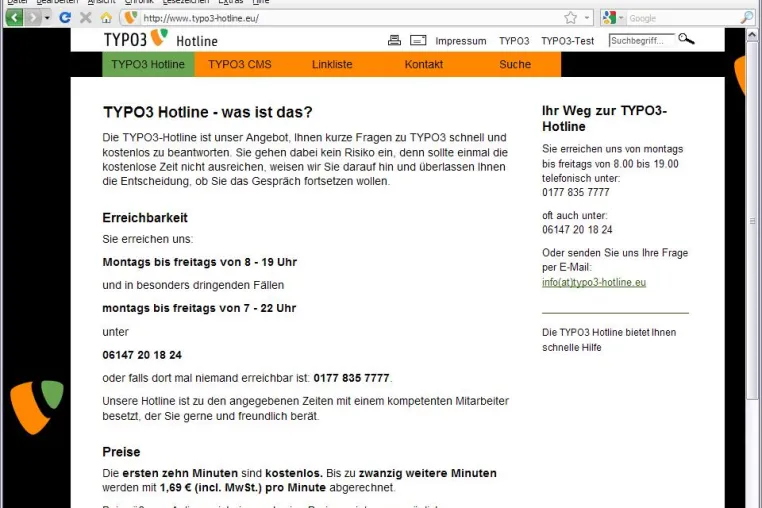This screenshot has height=508, width=762.
Task: Click the info(at)typo3-hotline.eu email link
Action: (x=594, y=282)
